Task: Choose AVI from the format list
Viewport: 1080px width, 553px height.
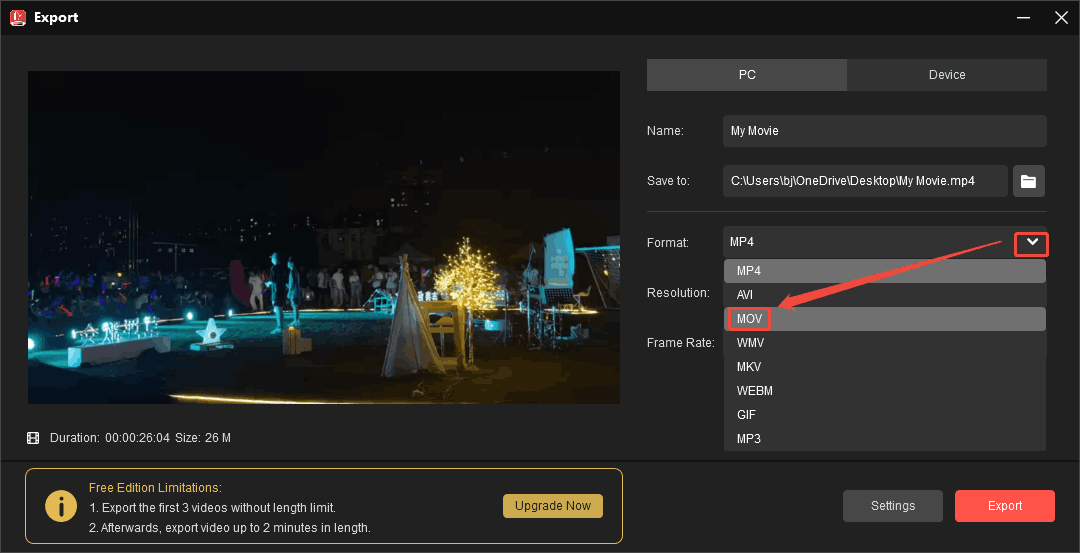Action: pyautogui.click(x=884, y=295)
